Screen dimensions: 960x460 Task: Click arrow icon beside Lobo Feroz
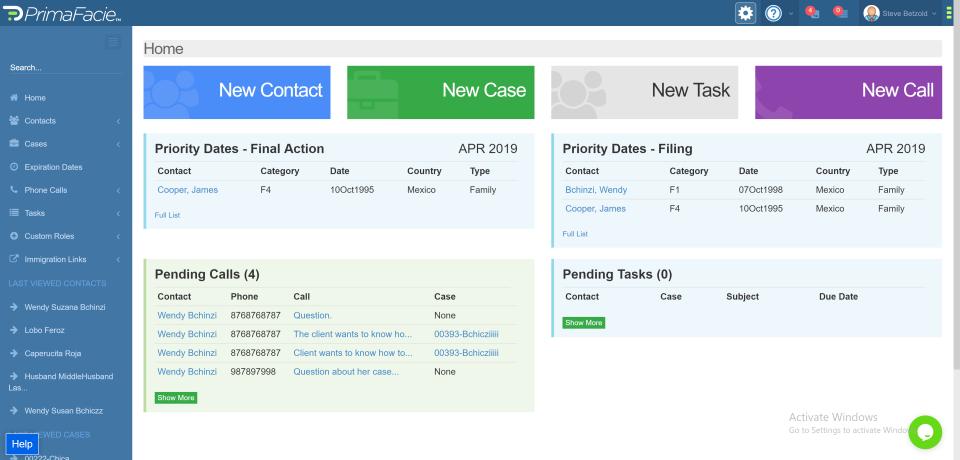click(13, 330)
